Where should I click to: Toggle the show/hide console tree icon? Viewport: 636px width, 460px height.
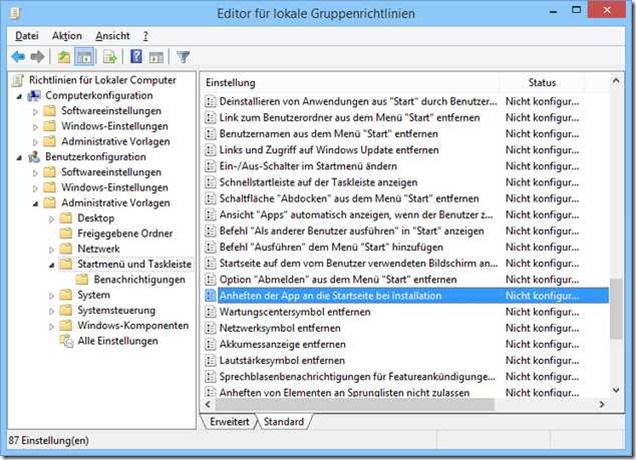(x=85, y=57)
